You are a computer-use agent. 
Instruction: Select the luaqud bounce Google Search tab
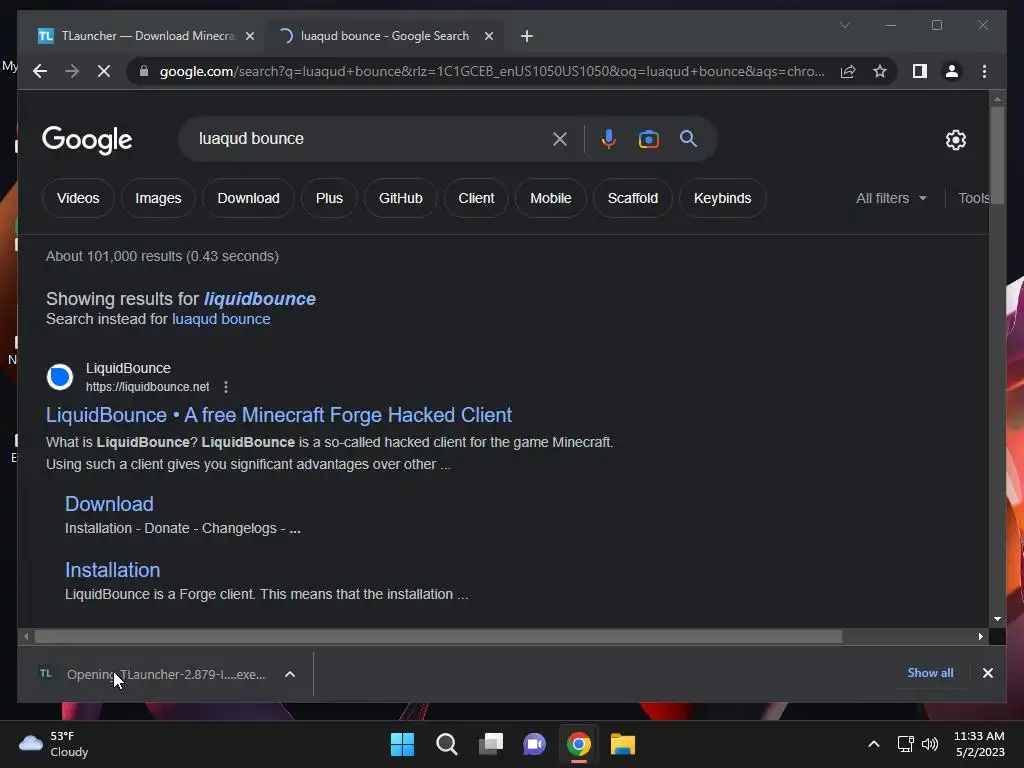click(x=385, y=36)
